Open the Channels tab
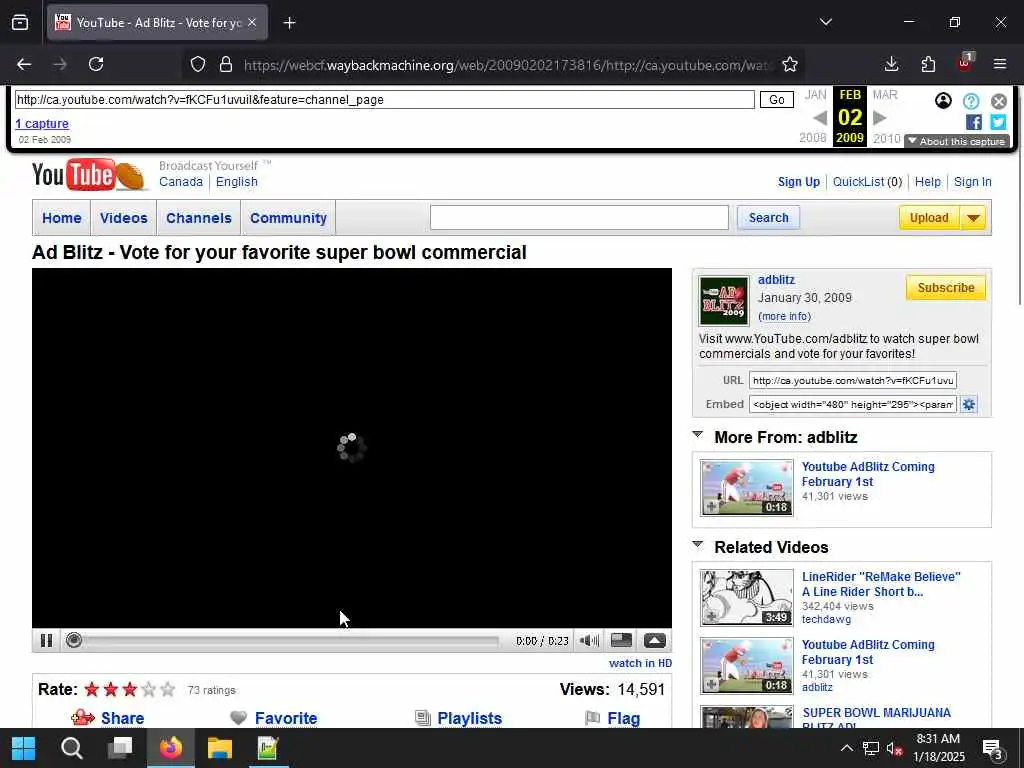 pos(199,218)
